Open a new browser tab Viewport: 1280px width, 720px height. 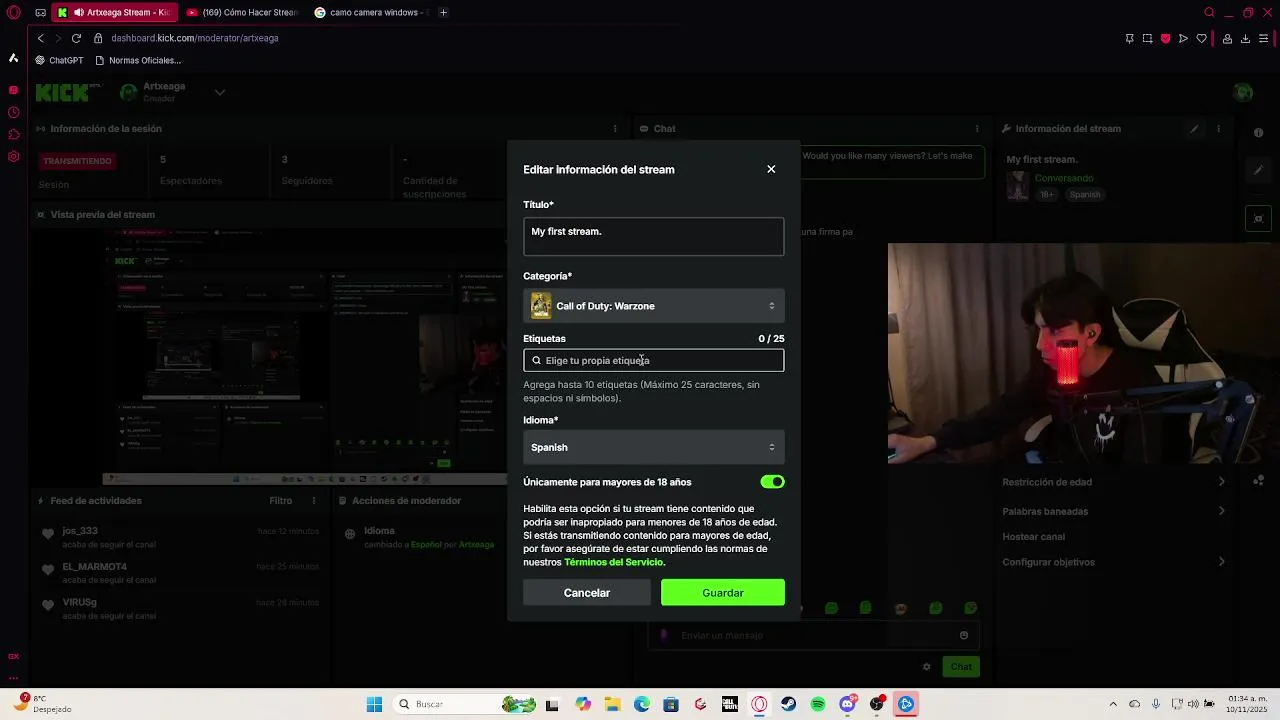tap(443, 13)
